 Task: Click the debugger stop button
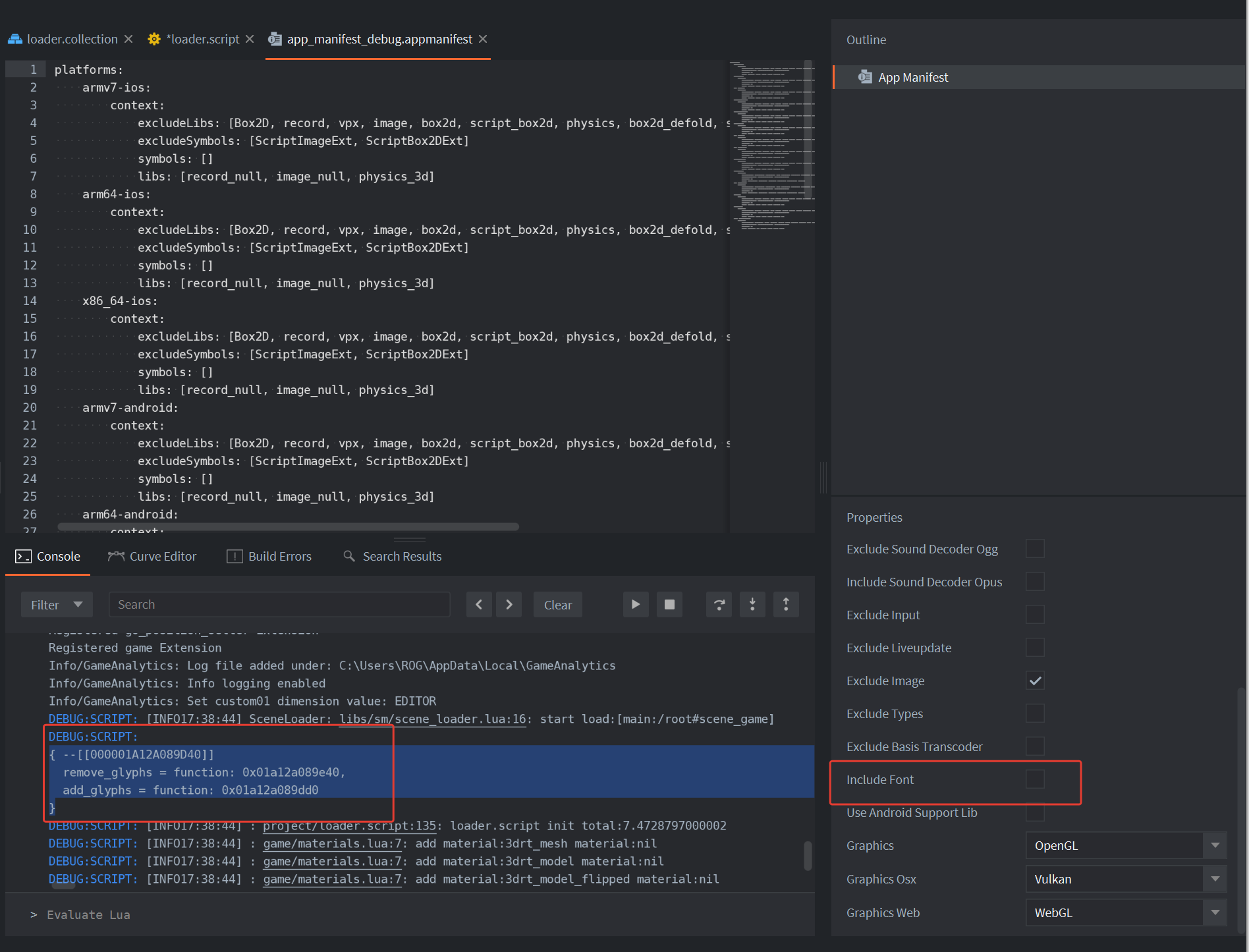tap(669, 604)
